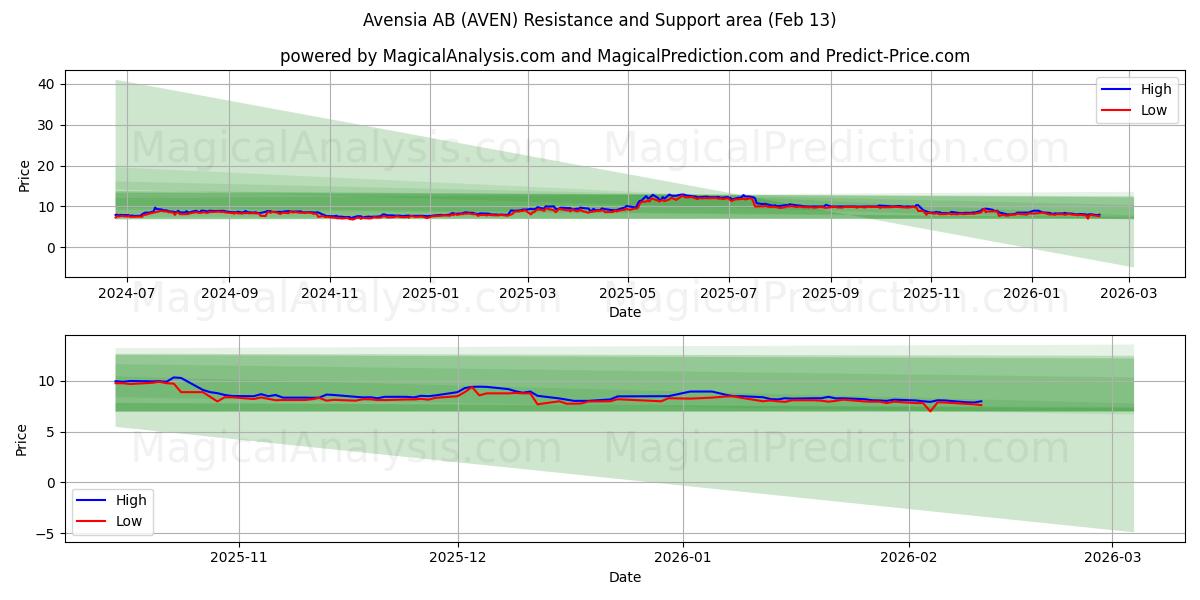Click the '2026-01' tick label on top chart
Screen dimensions: 1200x600
click(1031, 294)
